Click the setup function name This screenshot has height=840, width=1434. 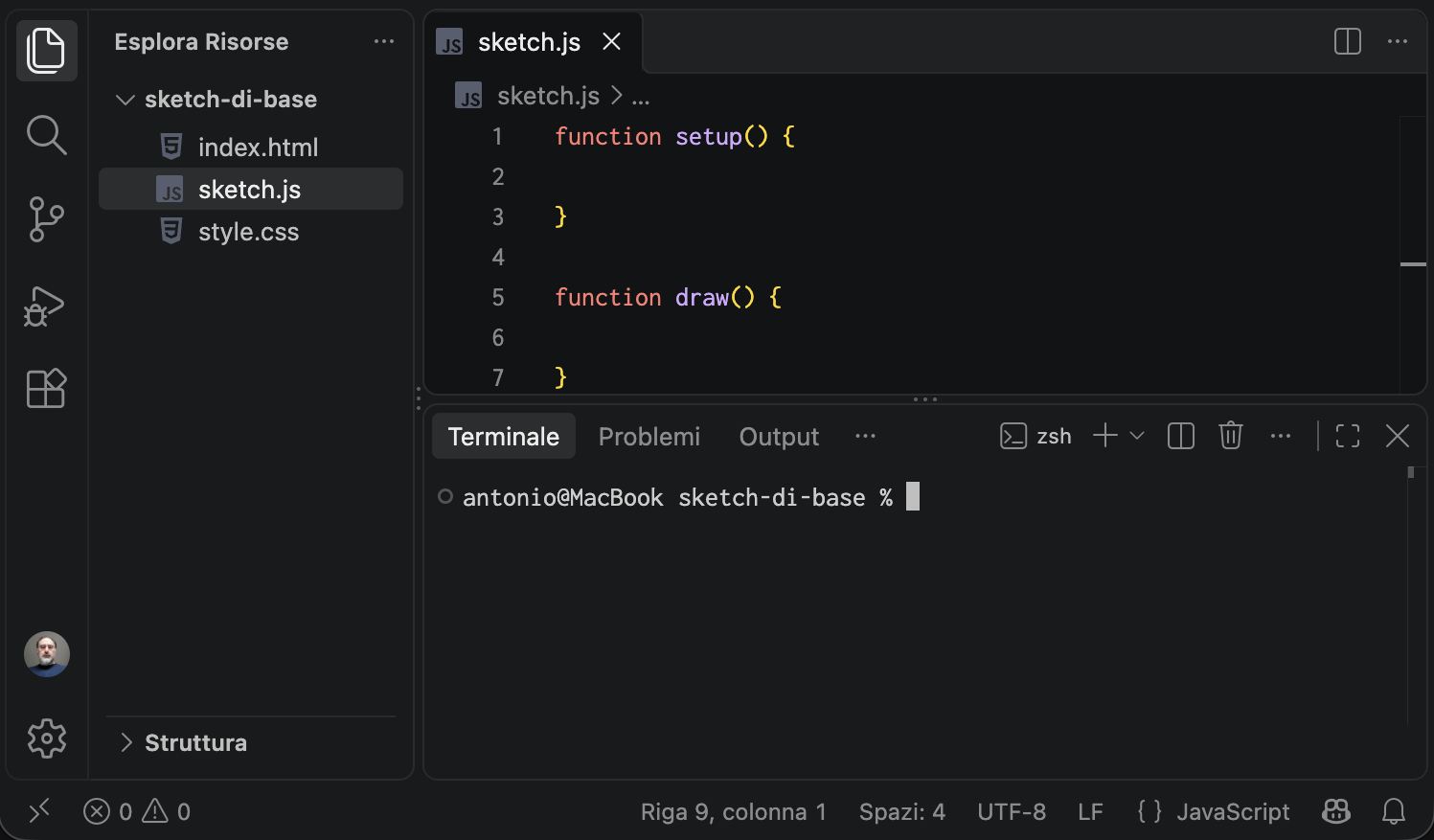coord(709,137)
